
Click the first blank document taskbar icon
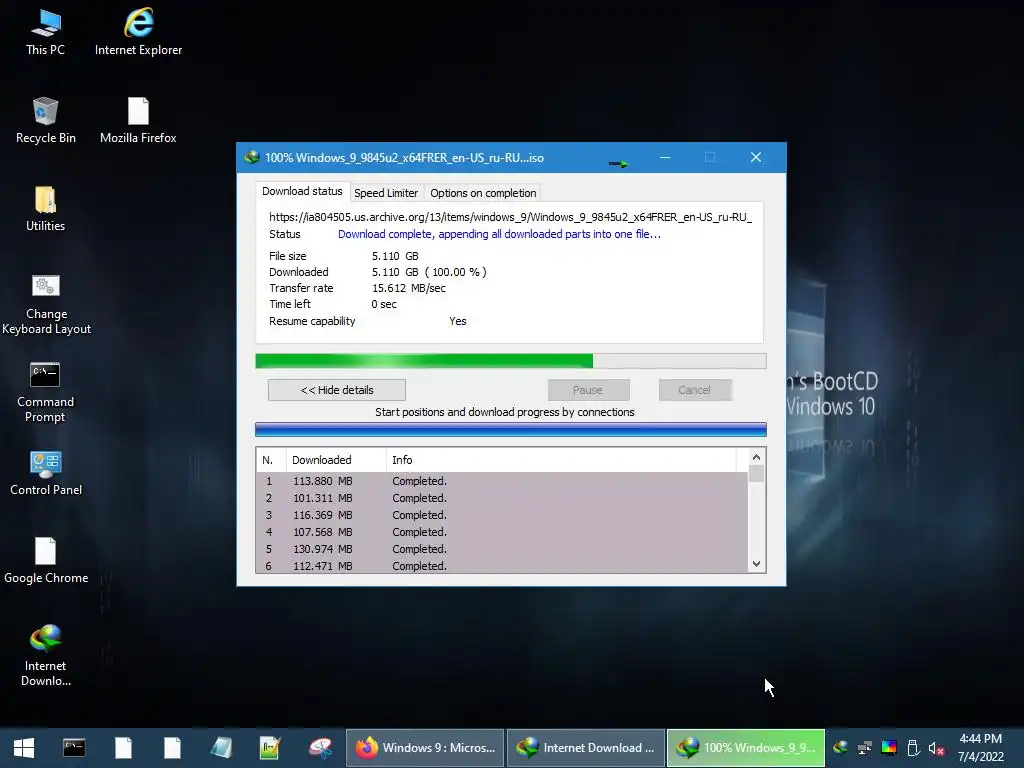tap(123, 748)
